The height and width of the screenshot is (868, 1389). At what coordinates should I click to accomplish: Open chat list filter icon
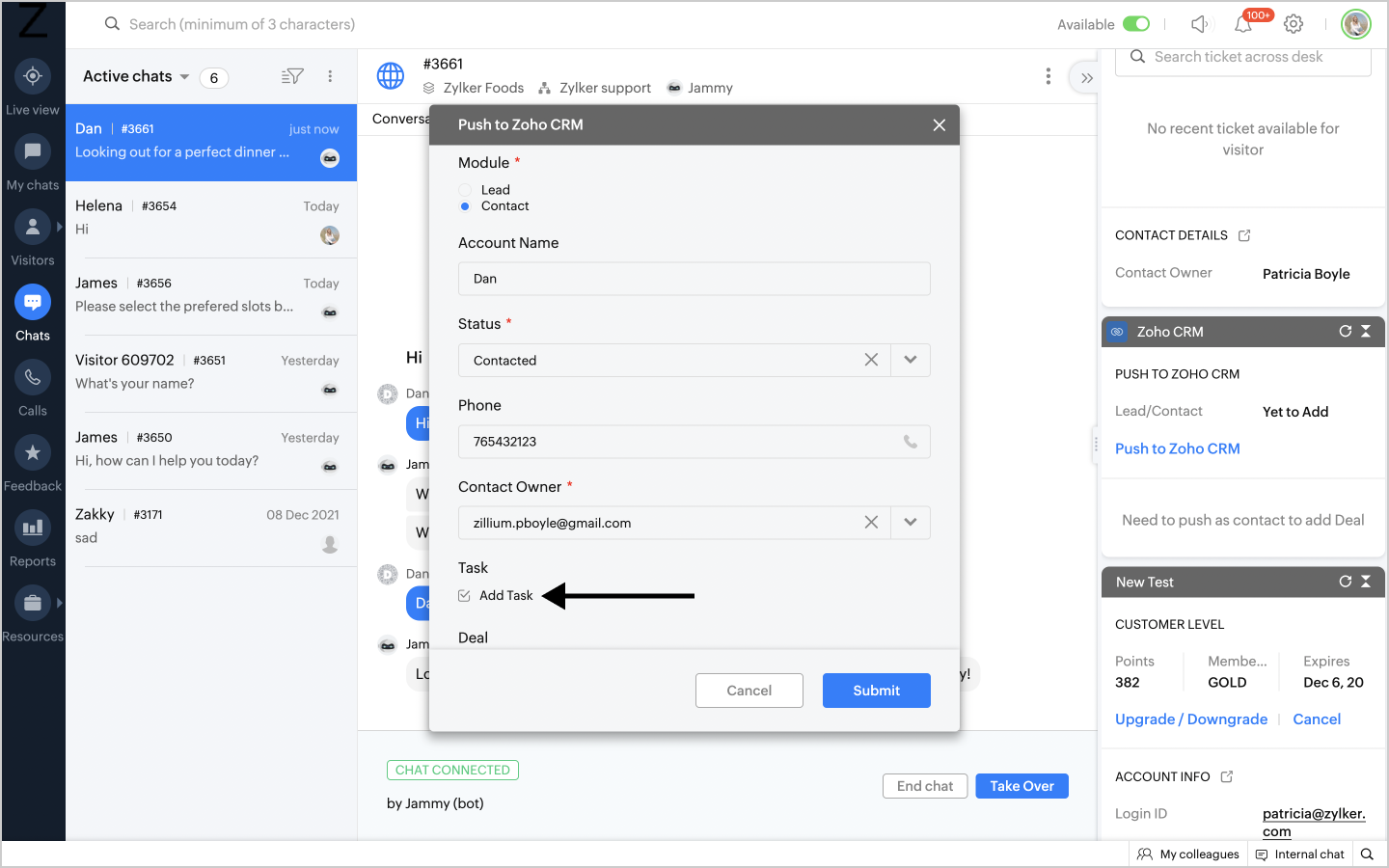292,76
